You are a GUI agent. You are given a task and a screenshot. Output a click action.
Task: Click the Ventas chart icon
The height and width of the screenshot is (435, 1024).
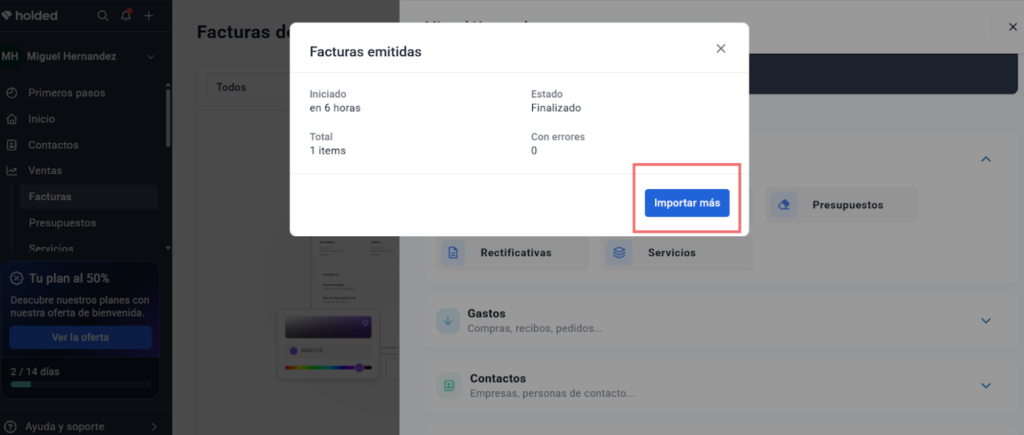(x=12, y=170)
